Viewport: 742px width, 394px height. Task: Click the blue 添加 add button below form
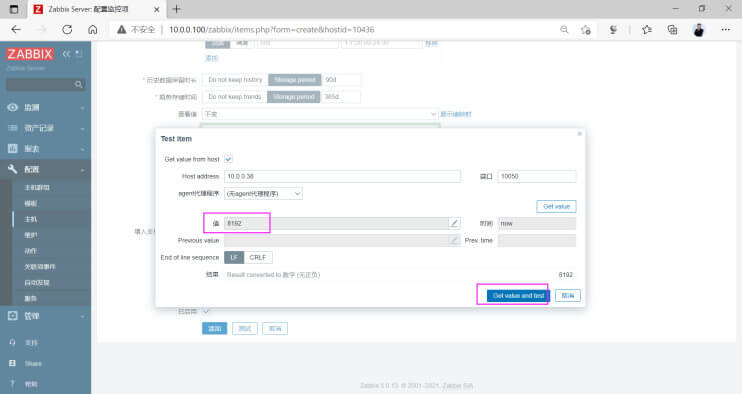[214, 328]
